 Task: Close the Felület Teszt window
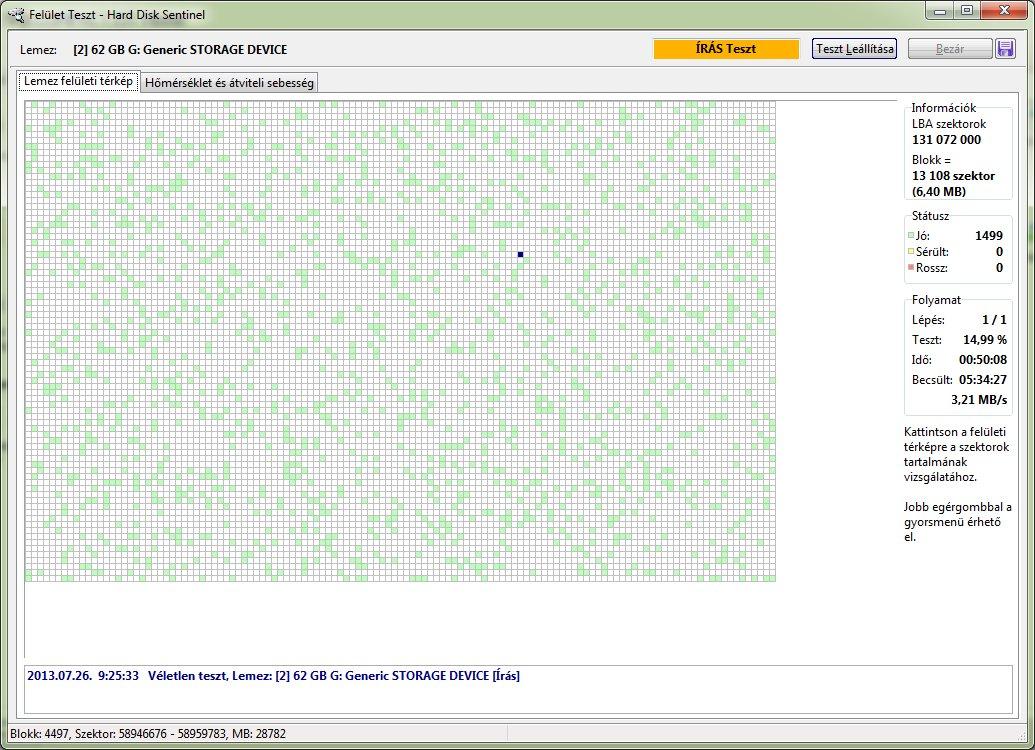pos(1005,11)
